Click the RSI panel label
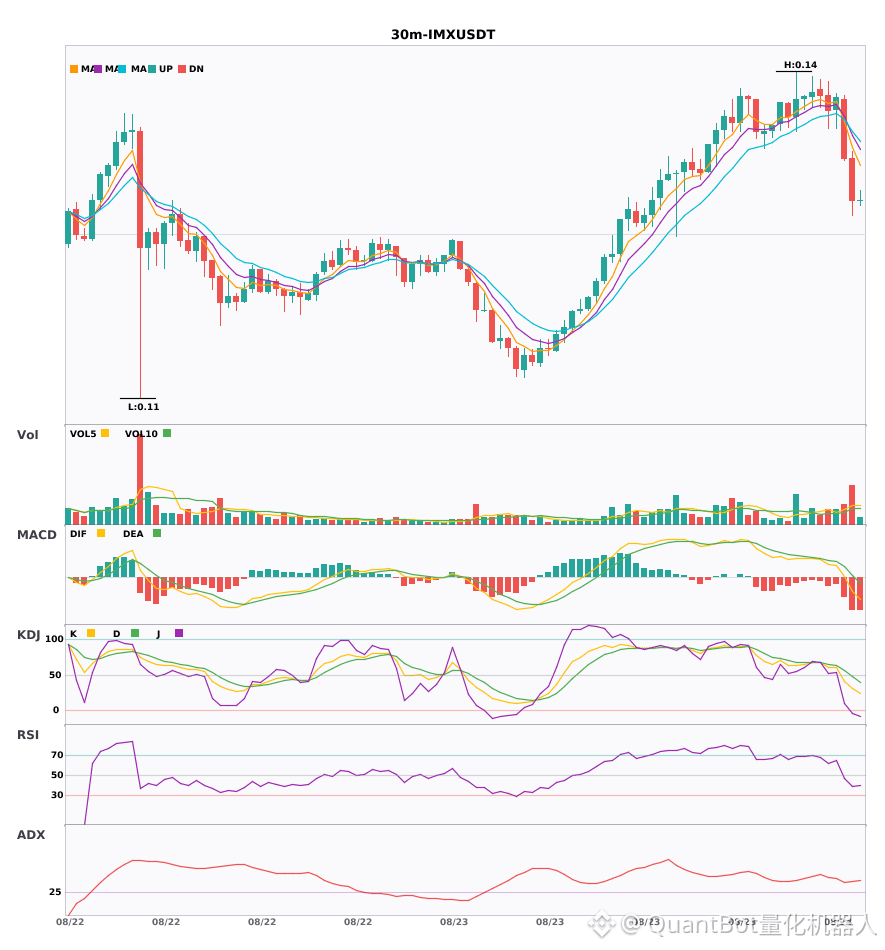Viewport: 885px width, 950px height. coord(28,735)
